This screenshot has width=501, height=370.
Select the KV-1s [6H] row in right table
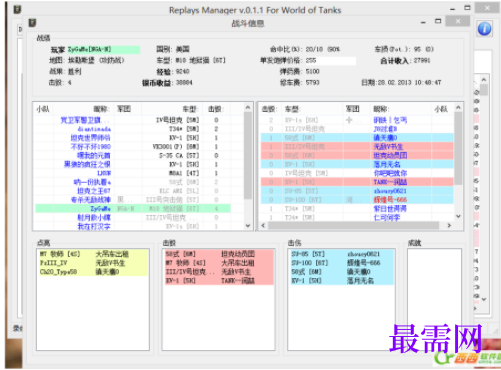tap(357, 120)
